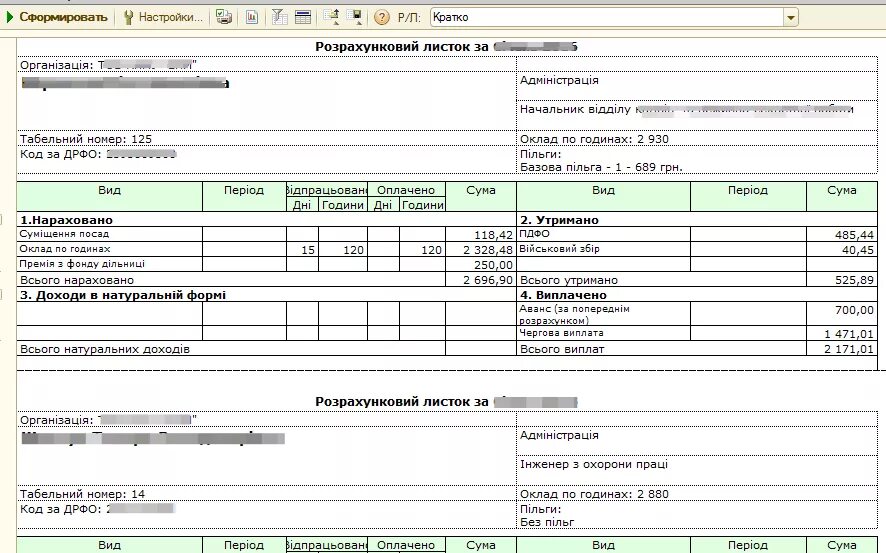Click the Всього утримано label
Viewport: 886px width, 553px height.
[x=569, y=280]
